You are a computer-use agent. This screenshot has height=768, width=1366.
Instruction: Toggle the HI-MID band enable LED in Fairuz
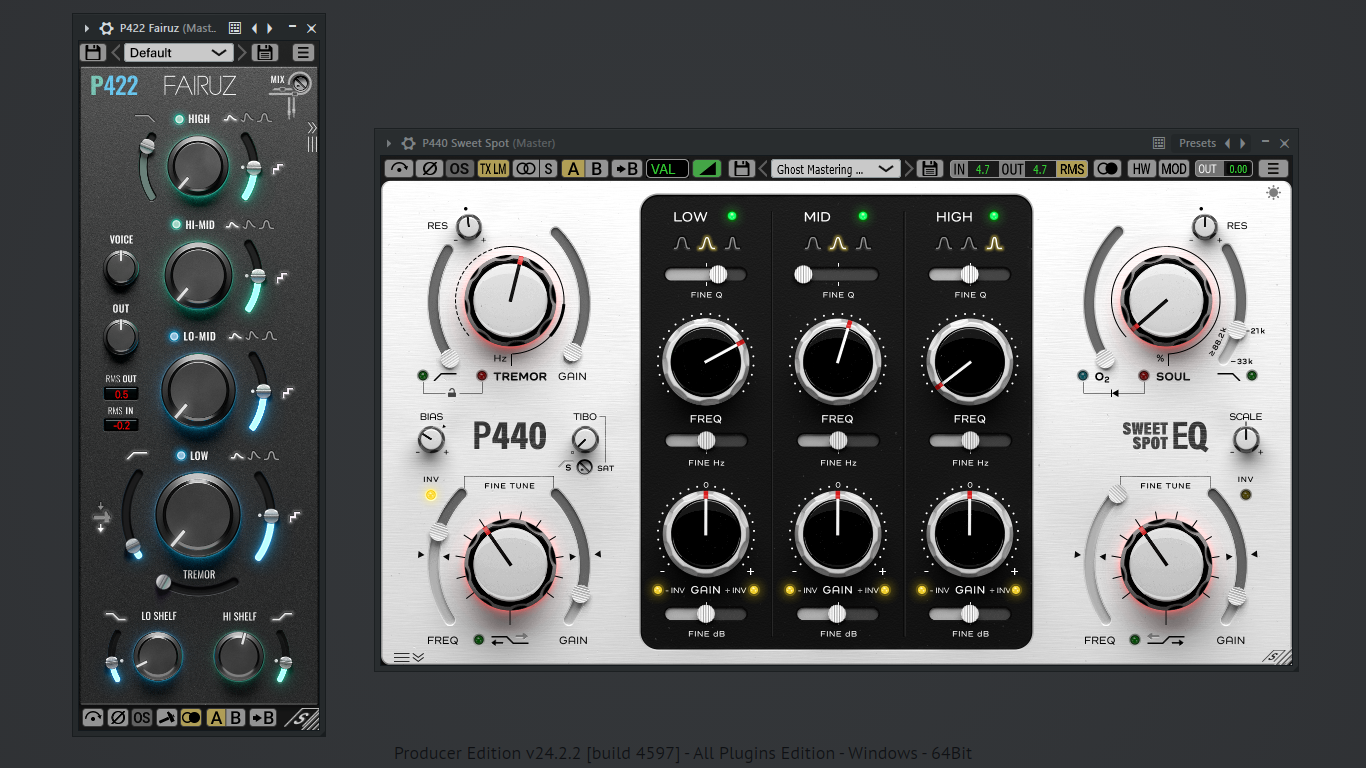point(176,225)
